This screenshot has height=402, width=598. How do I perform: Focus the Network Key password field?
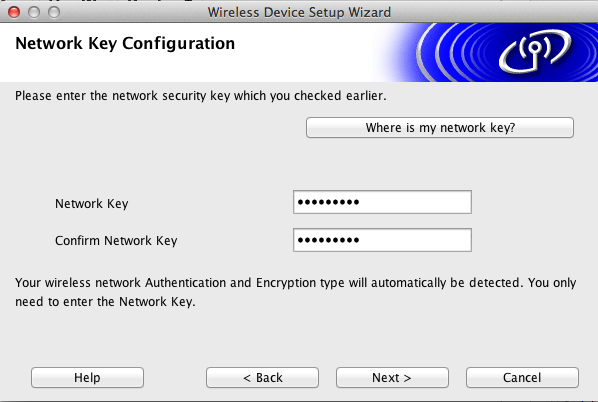(382, 202)
